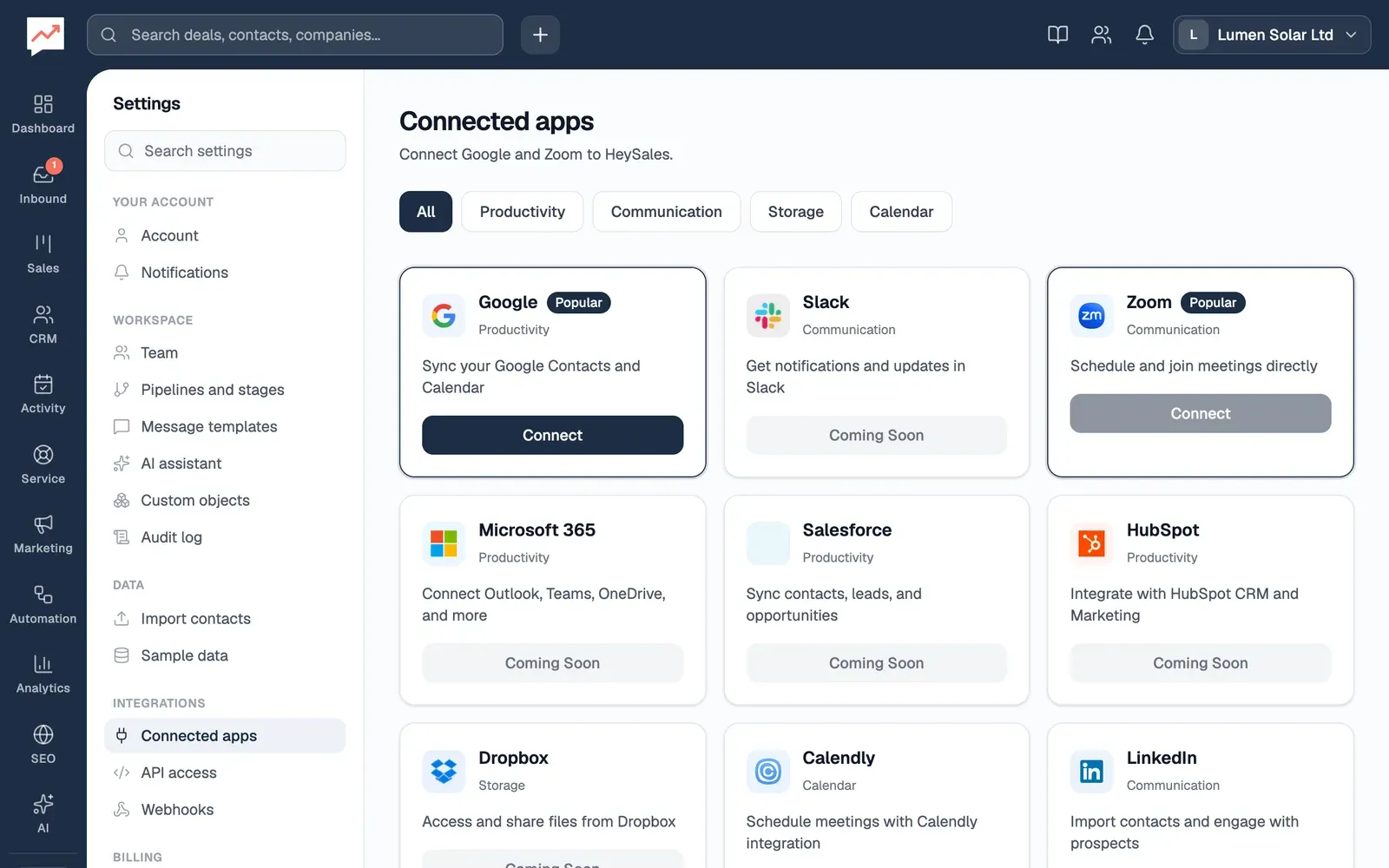Screen dimensions: 1389x868
Task: Open AI sparkle icon in sidebar
Action: click(43, 814)
